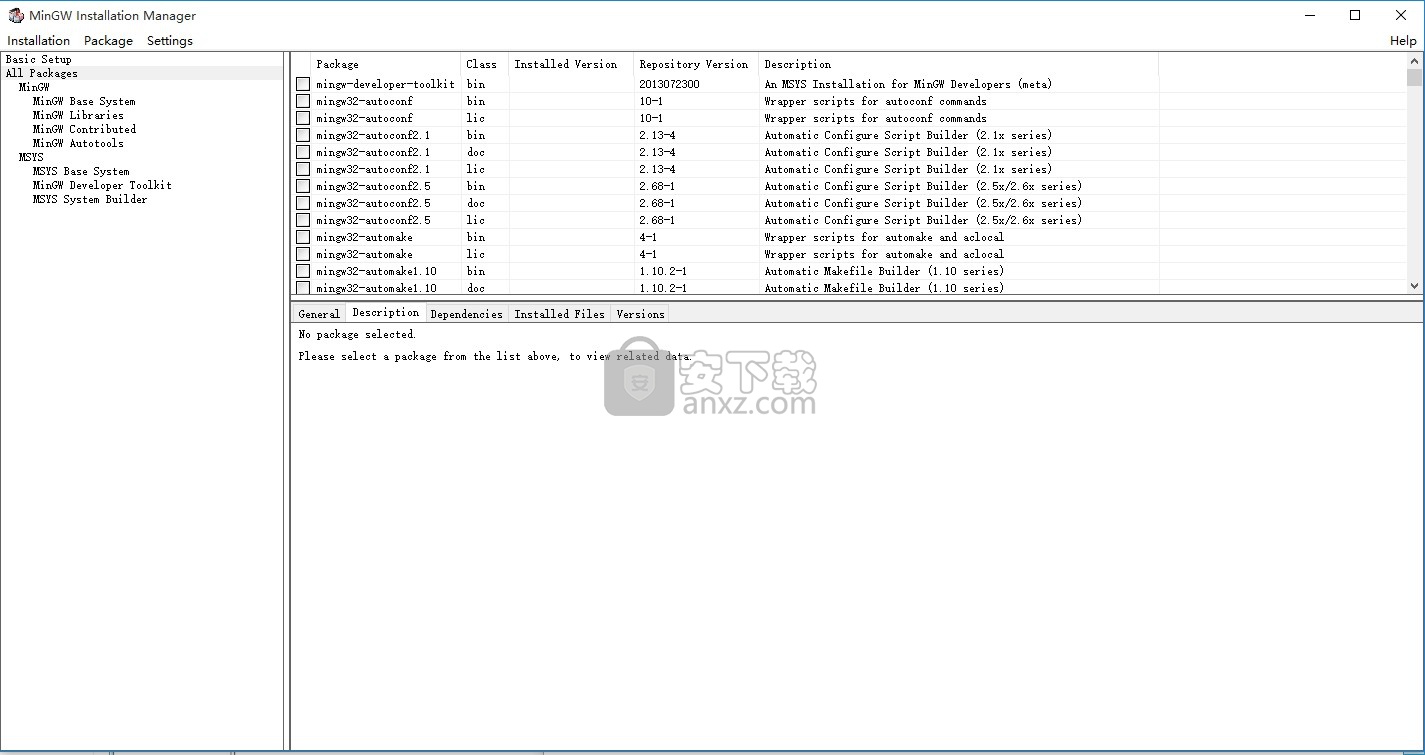
Task: Select MSYS Base System category
Action: (x=81, y=171)
